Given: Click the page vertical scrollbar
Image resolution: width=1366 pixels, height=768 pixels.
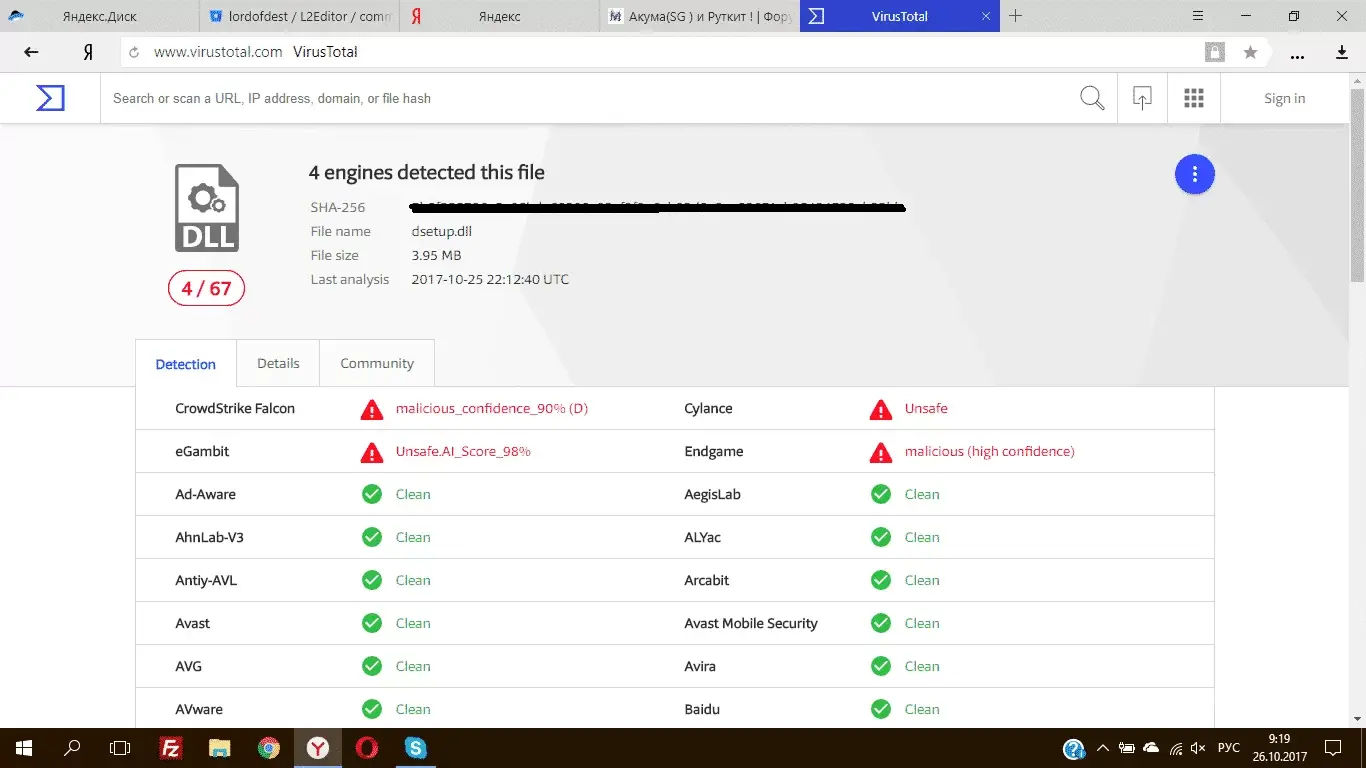Looking at the screenshot, I should point(1358,185).
